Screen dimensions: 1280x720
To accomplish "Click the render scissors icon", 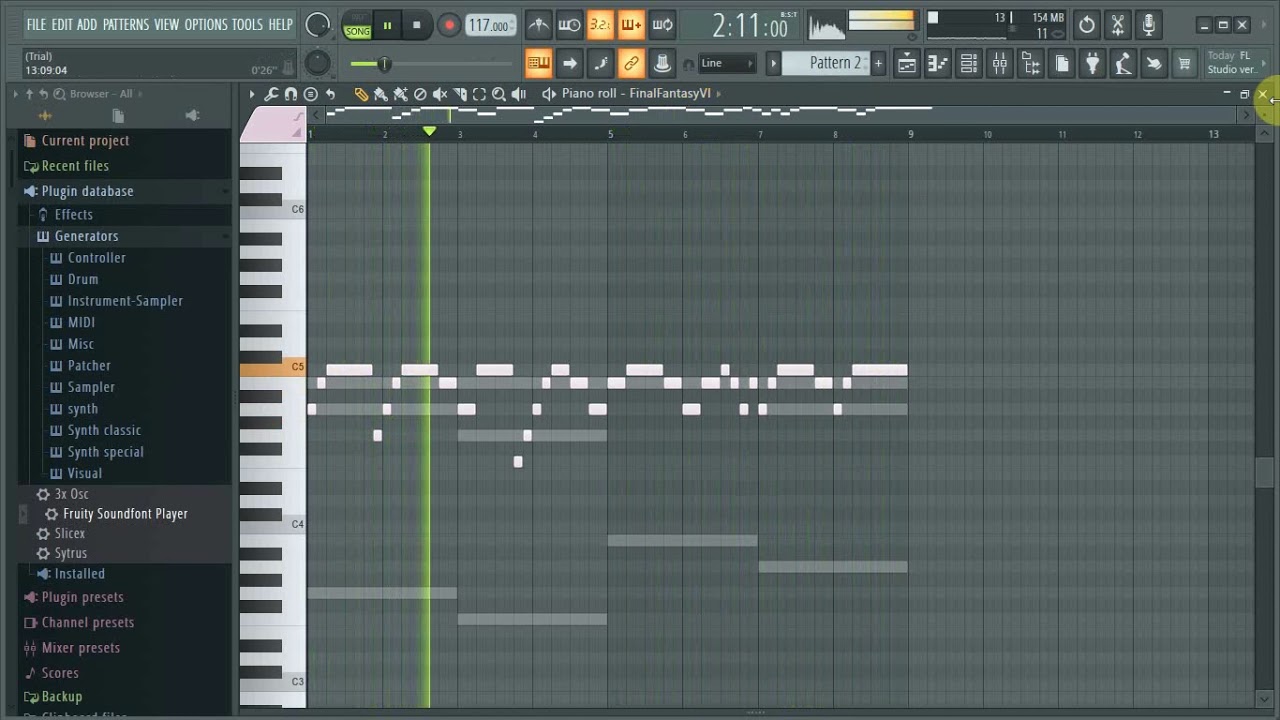I will (1118, 25).
